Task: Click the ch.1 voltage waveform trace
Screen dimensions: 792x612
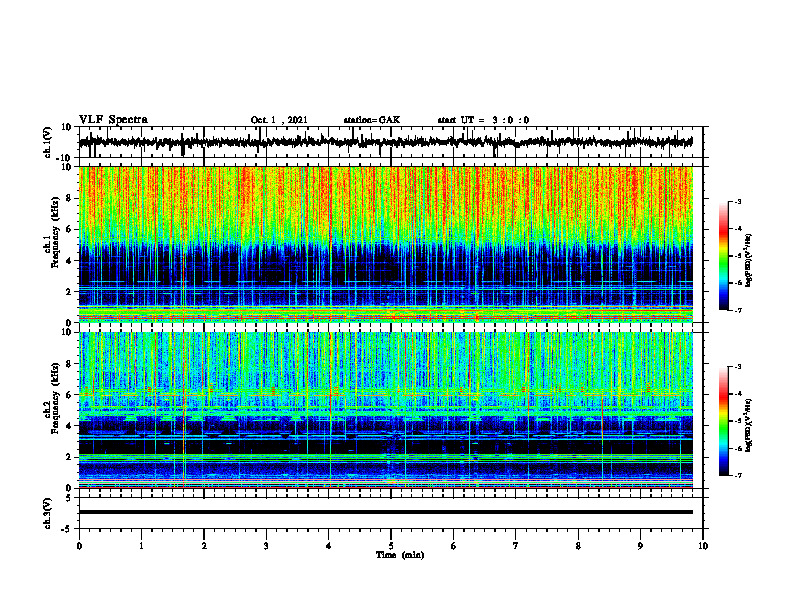Action: click(386, 142)
